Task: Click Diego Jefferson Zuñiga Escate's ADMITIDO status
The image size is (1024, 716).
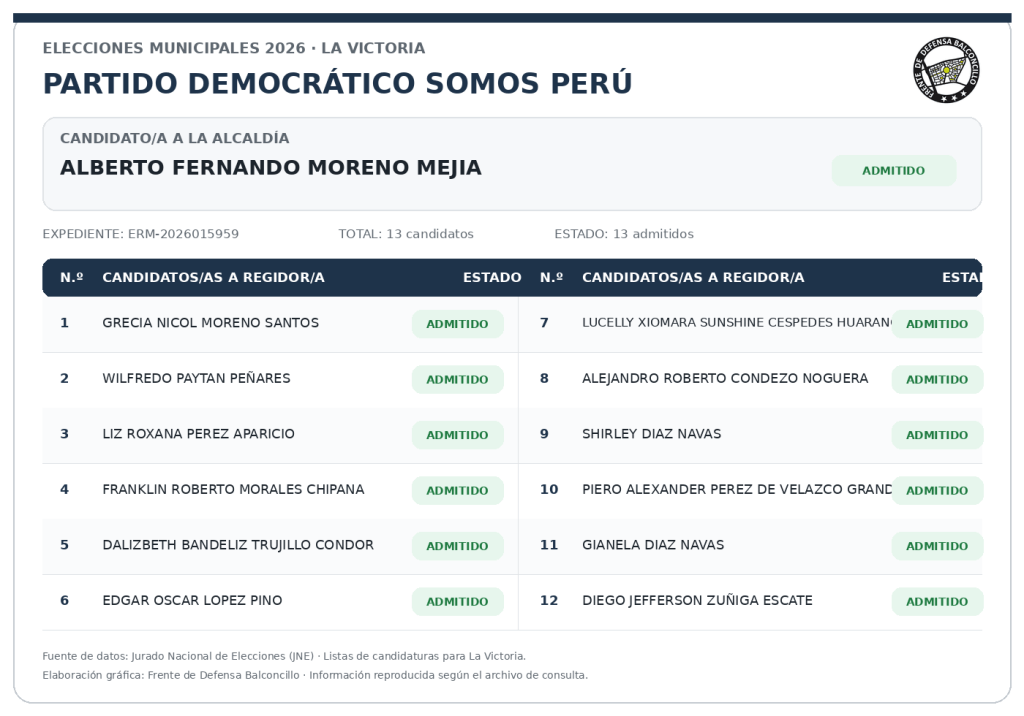Action: pos(936,602)
